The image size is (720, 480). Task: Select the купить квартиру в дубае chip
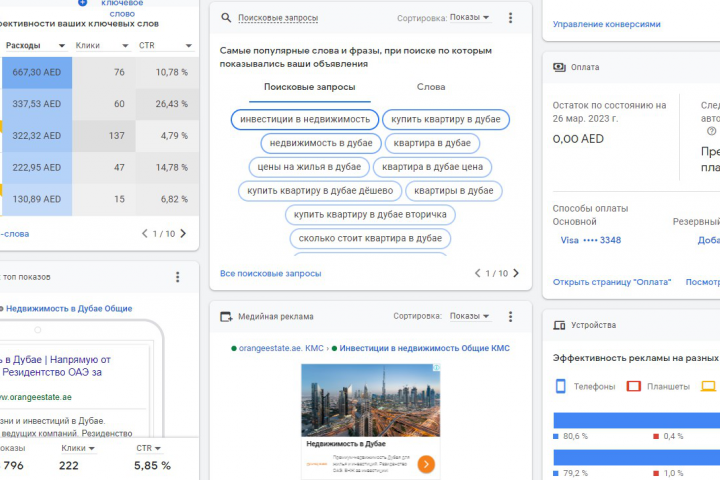pyautogui.click(x=446, y=119)
